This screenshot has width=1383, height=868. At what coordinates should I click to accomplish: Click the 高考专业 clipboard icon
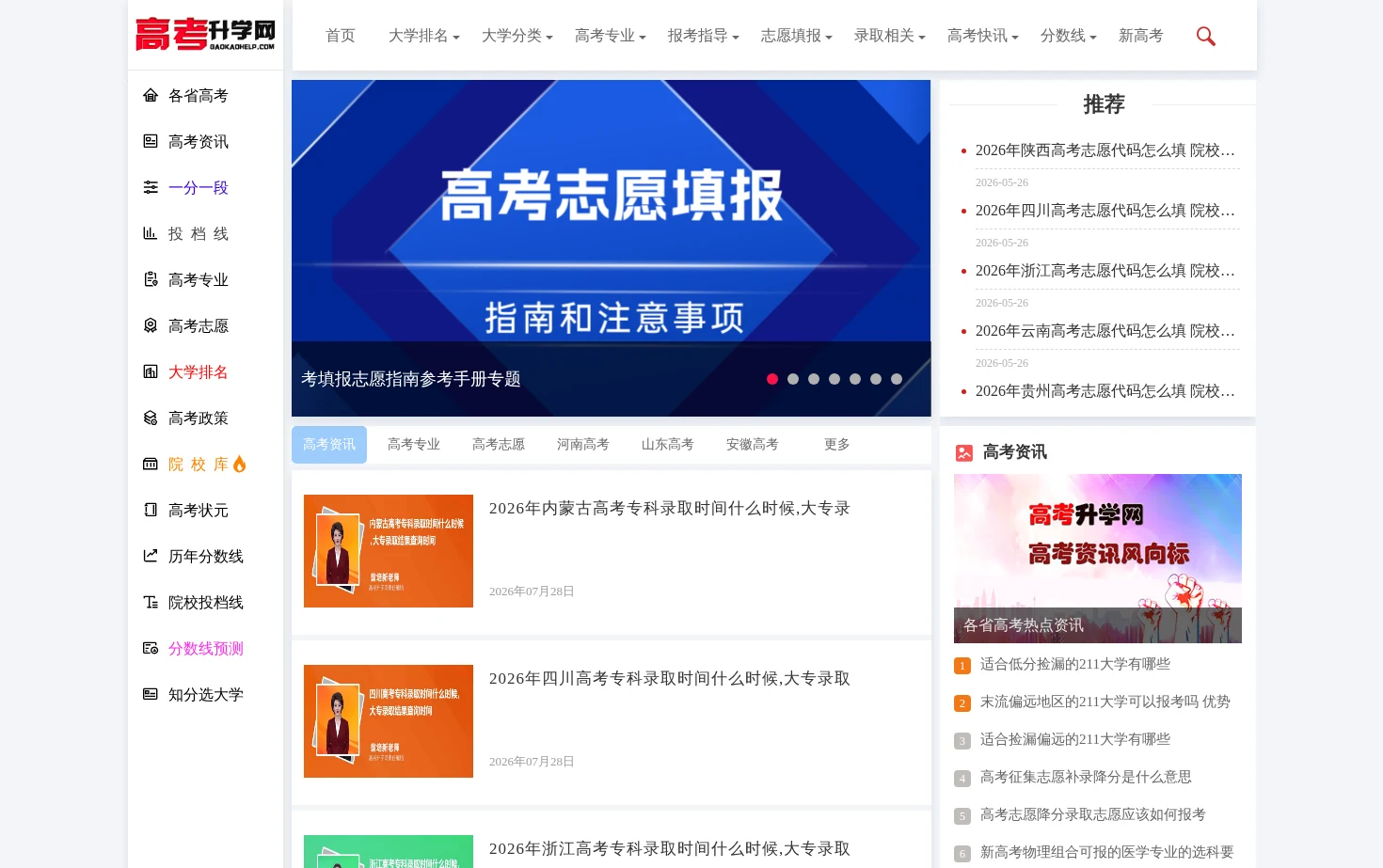151,279
